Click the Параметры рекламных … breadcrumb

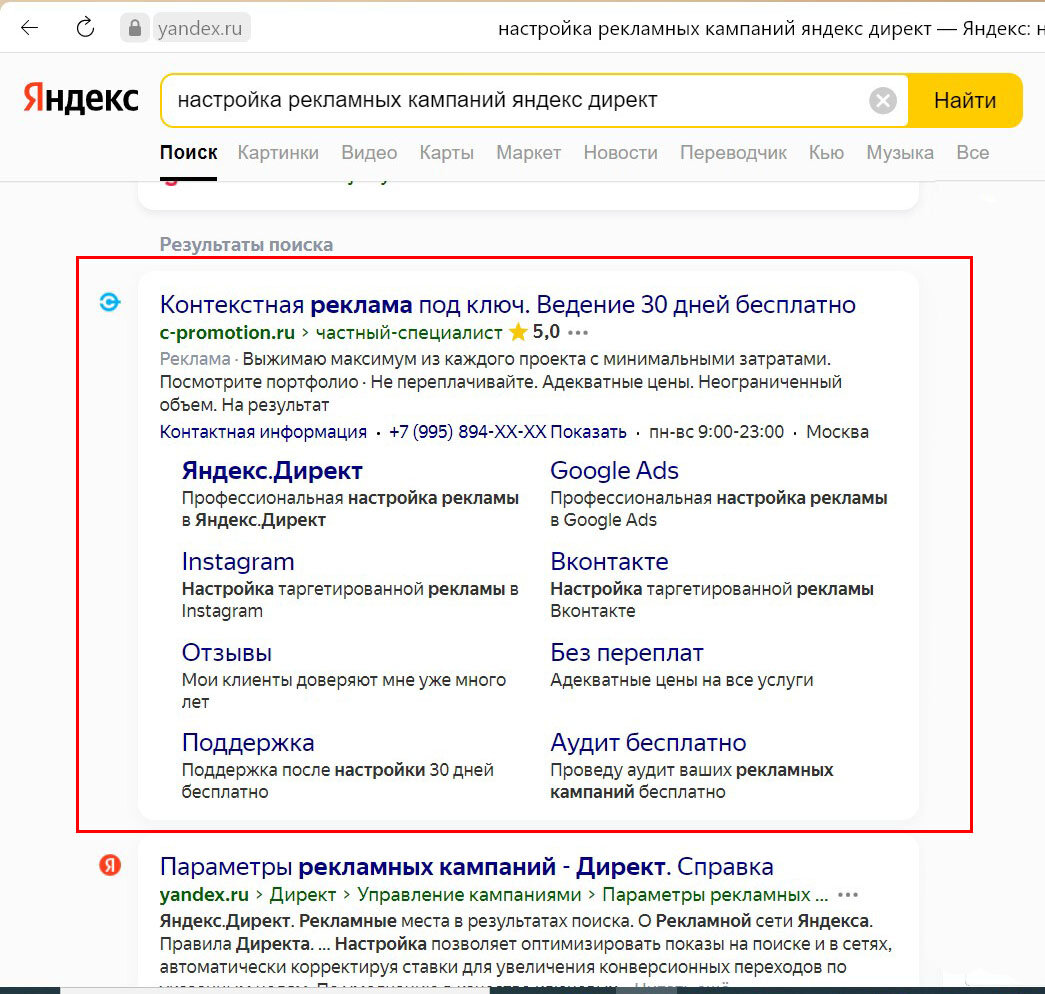pos(715,895)
